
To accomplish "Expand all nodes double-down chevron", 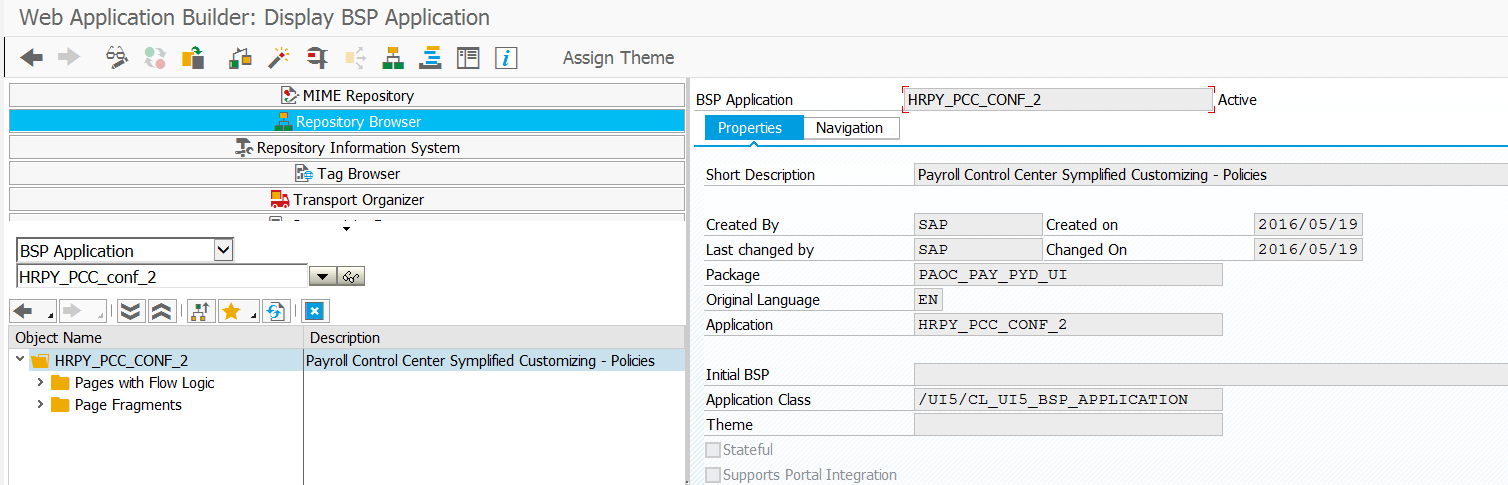I will coord(130,311).
